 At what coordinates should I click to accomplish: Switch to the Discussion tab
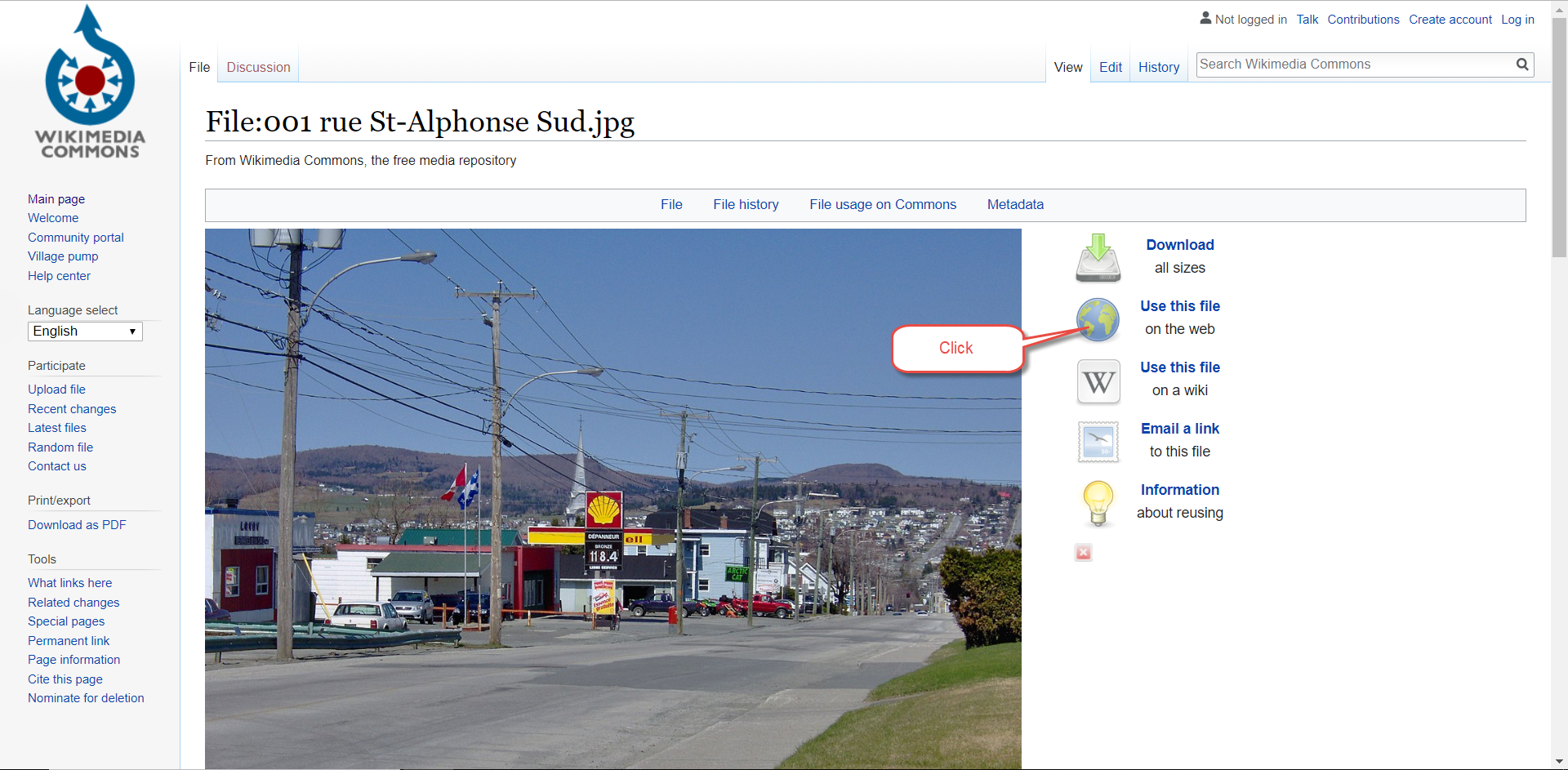pos(258,67)
